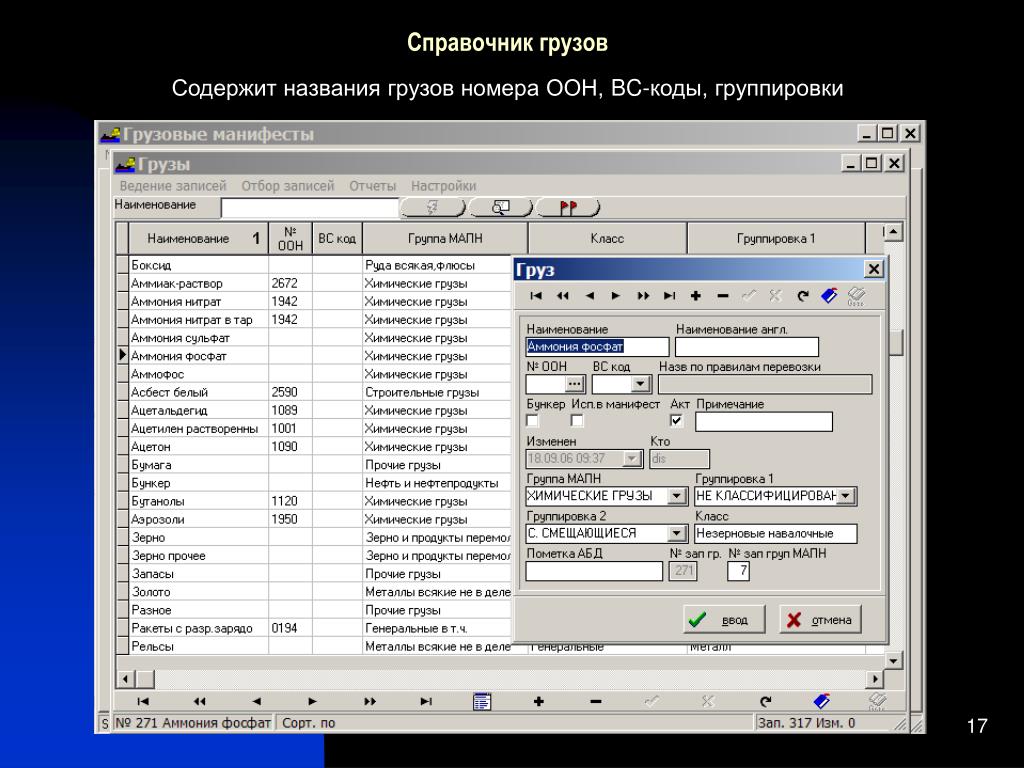Expand the Группировка 1 dropdown
This screenshot has width=1024, height=768.
click(x=846, y=496)
